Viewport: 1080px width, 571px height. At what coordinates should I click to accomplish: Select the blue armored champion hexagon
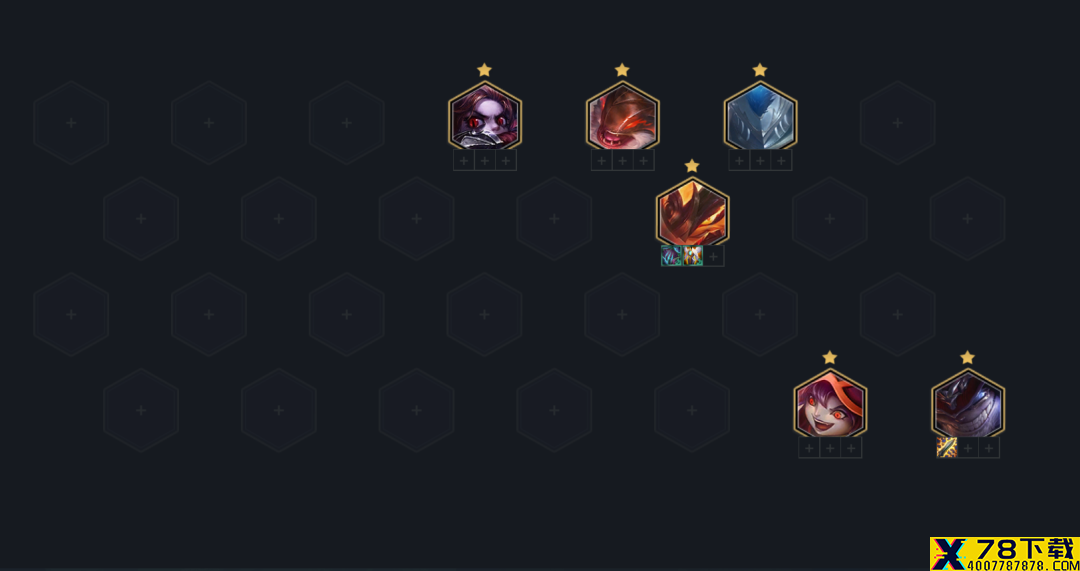tap(760, 116)
